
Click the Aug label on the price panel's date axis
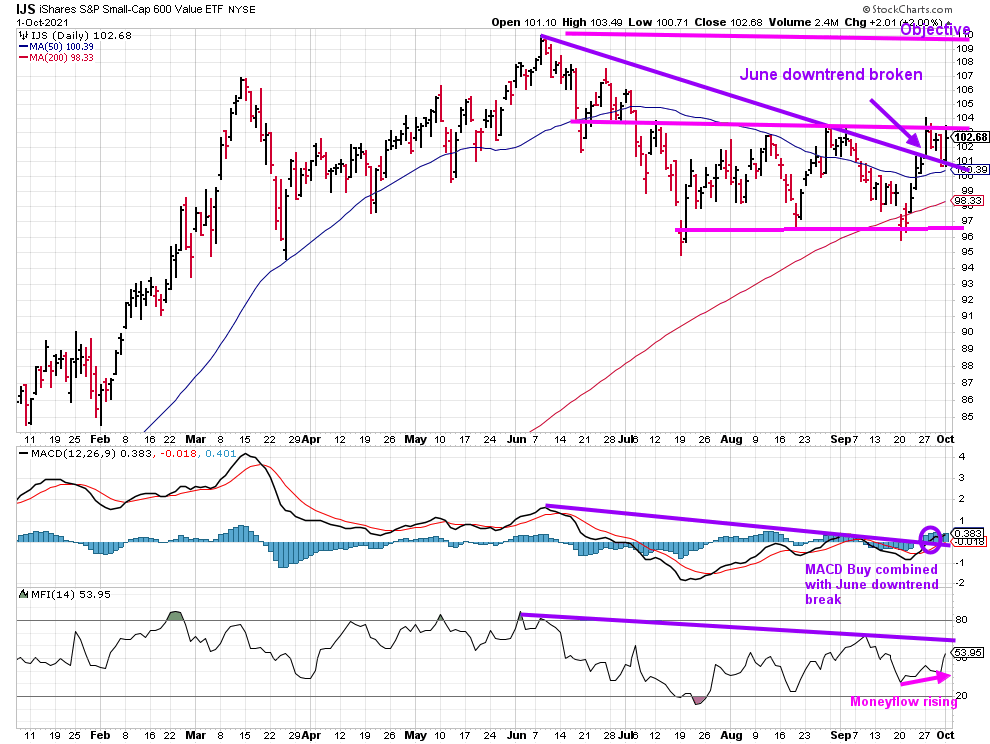[x=731, y=439]
